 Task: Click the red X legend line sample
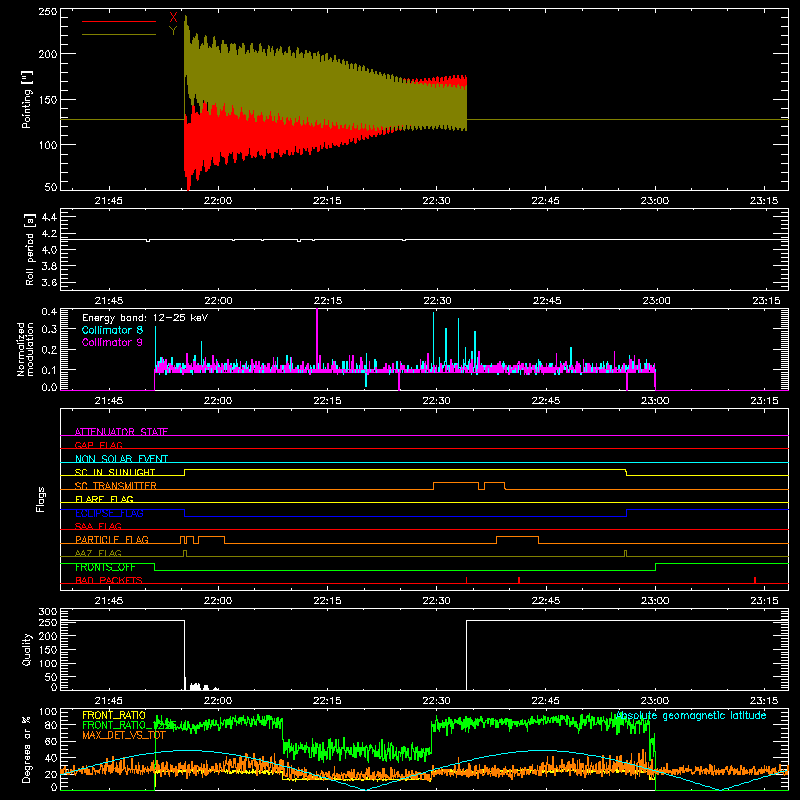[118, 21]
